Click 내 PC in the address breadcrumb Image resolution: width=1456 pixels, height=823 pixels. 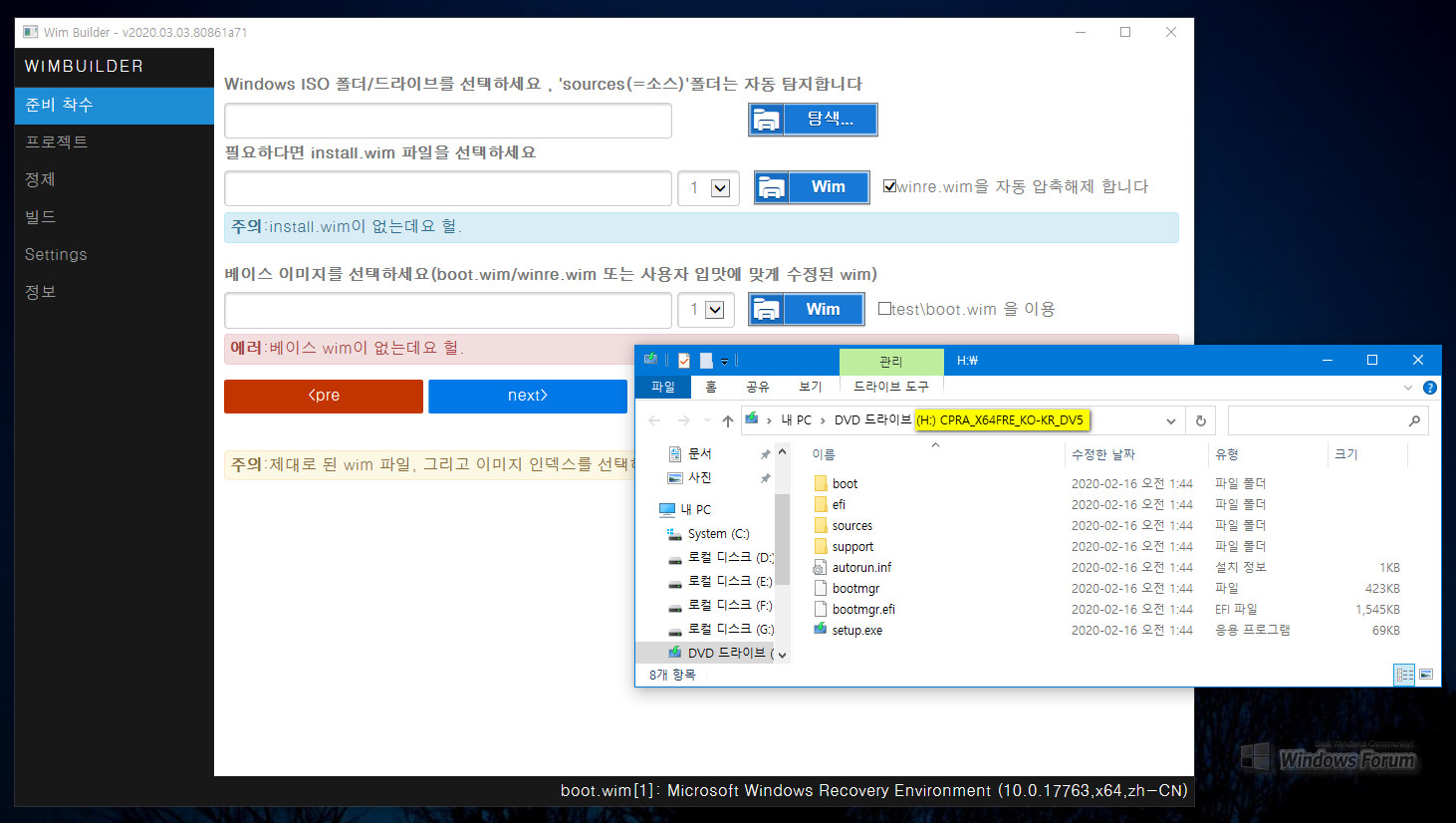click(797, 420)
